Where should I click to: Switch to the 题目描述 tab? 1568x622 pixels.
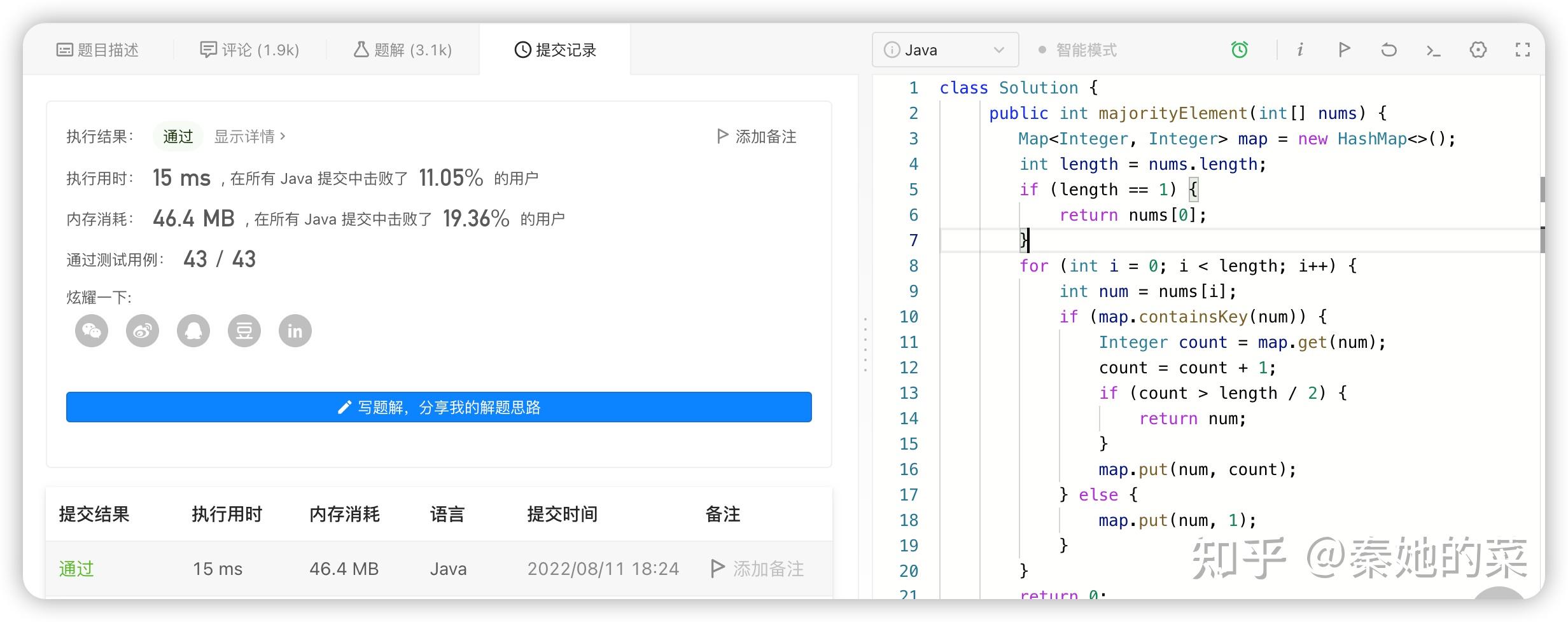pos(98,50)
